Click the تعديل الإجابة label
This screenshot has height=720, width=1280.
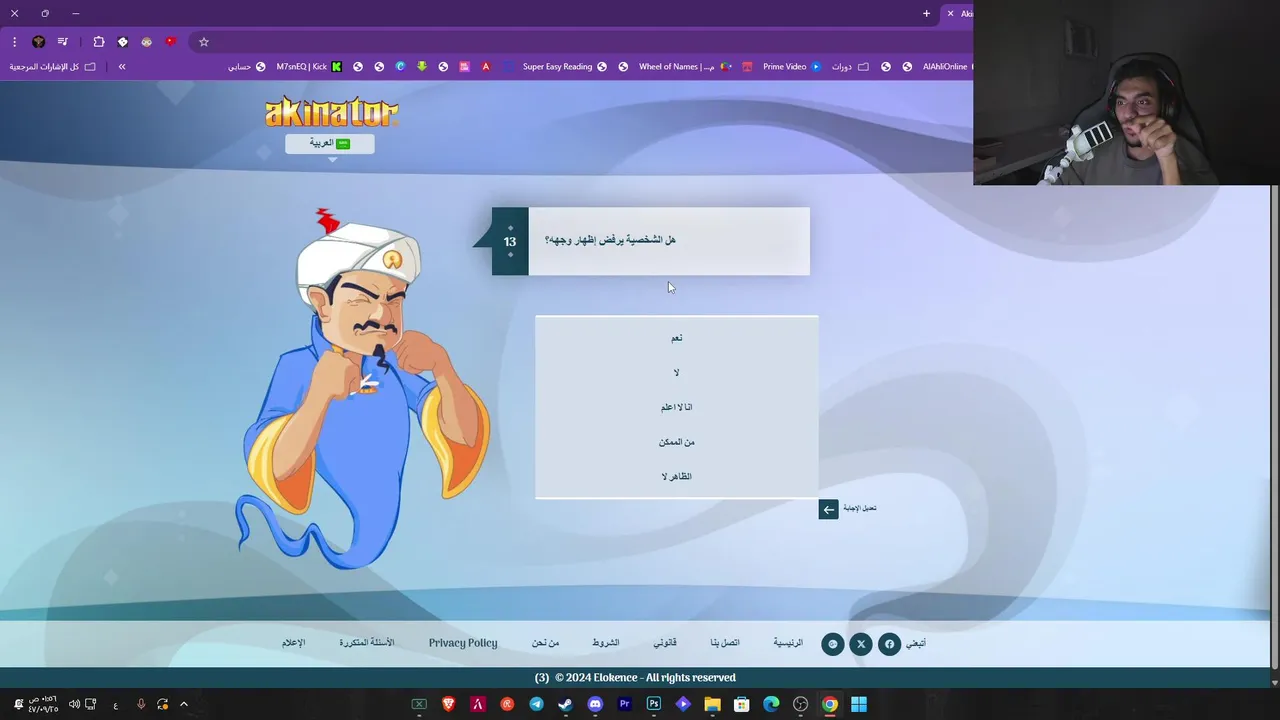pos(860,508)
